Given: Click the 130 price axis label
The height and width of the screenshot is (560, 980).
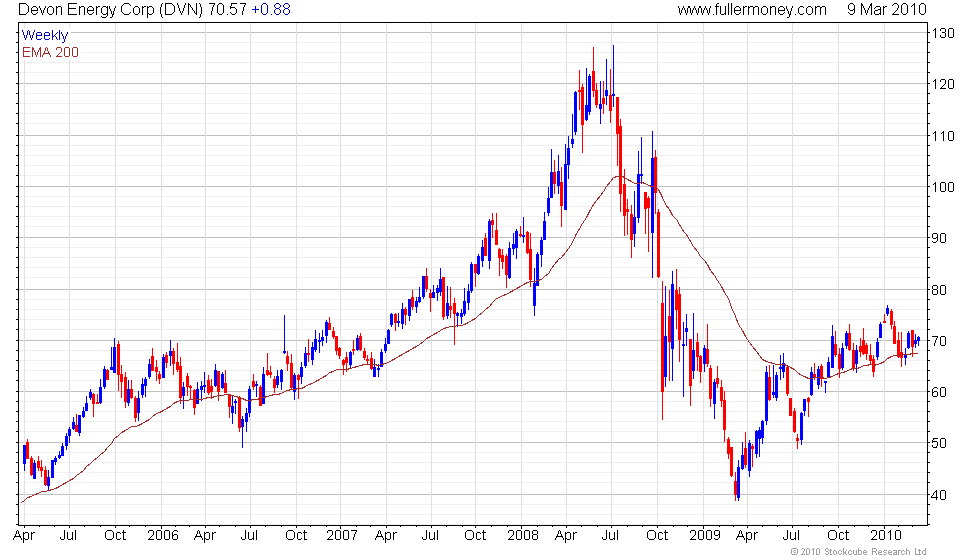Looking at the screenshot, I should (943, 33).
